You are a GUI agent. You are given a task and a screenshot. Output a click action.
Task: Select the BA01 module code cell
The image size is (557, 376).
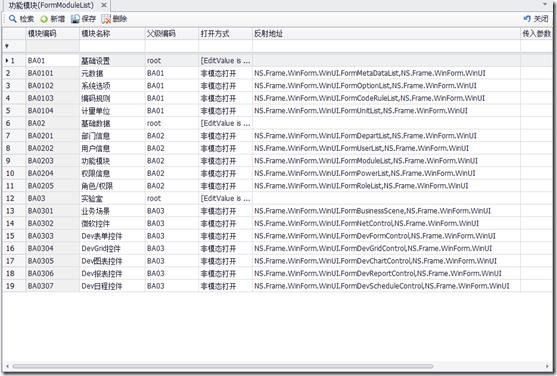(53, 61)
